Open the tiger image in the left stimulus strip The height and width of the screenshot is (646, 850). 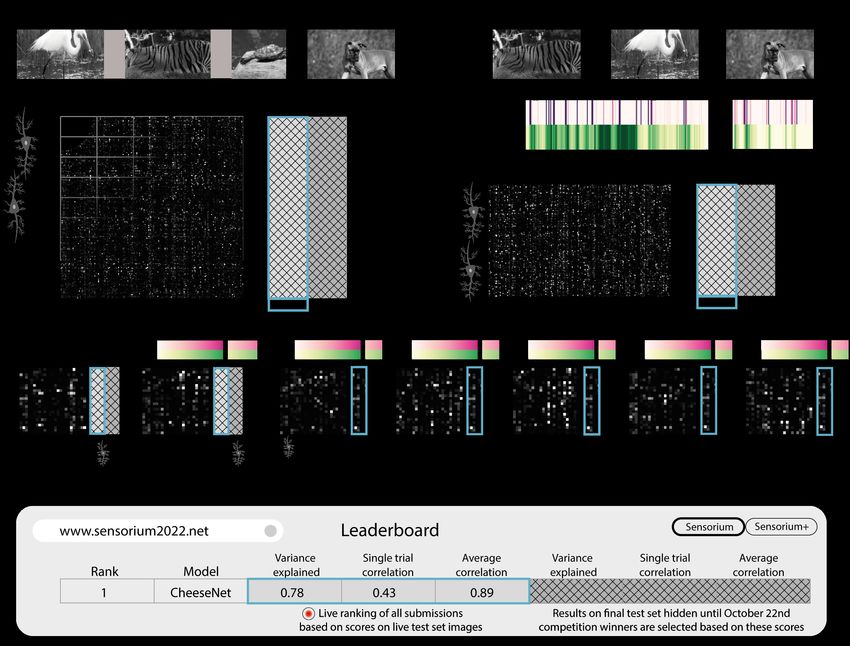(x=168, y=54)
